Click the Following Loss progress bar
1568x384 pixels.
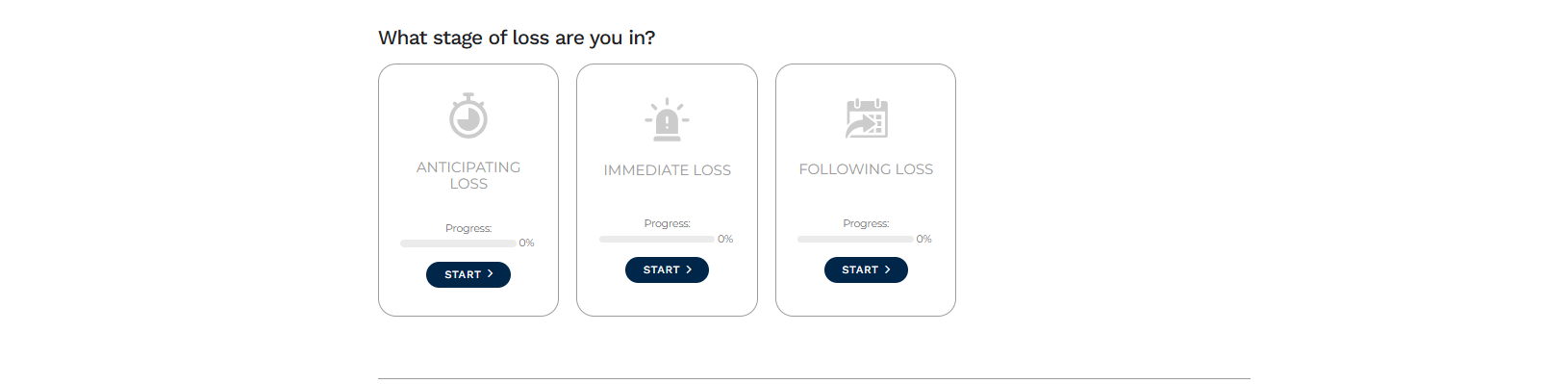point(855,239)
